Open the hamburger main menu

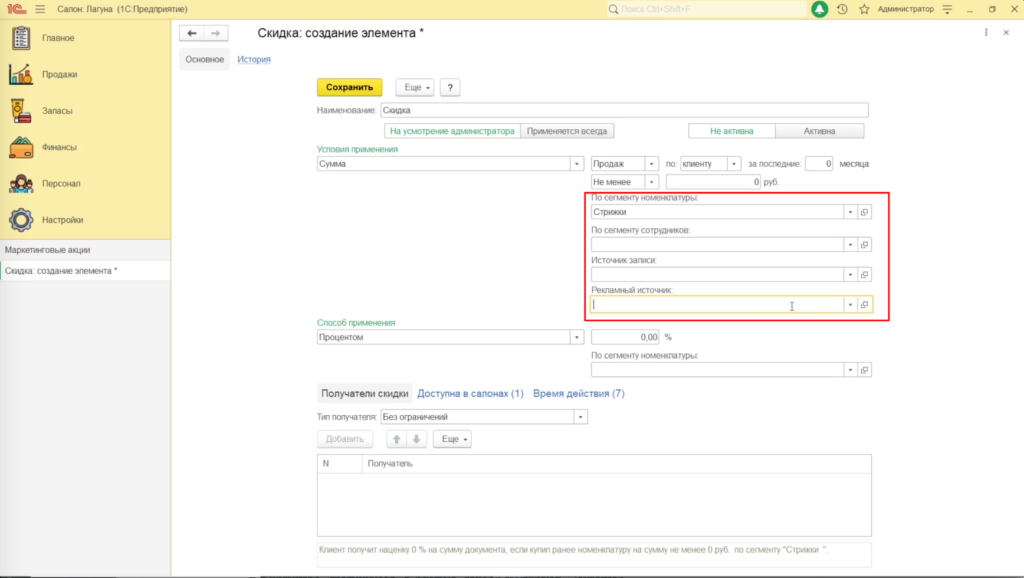point(40,9)
